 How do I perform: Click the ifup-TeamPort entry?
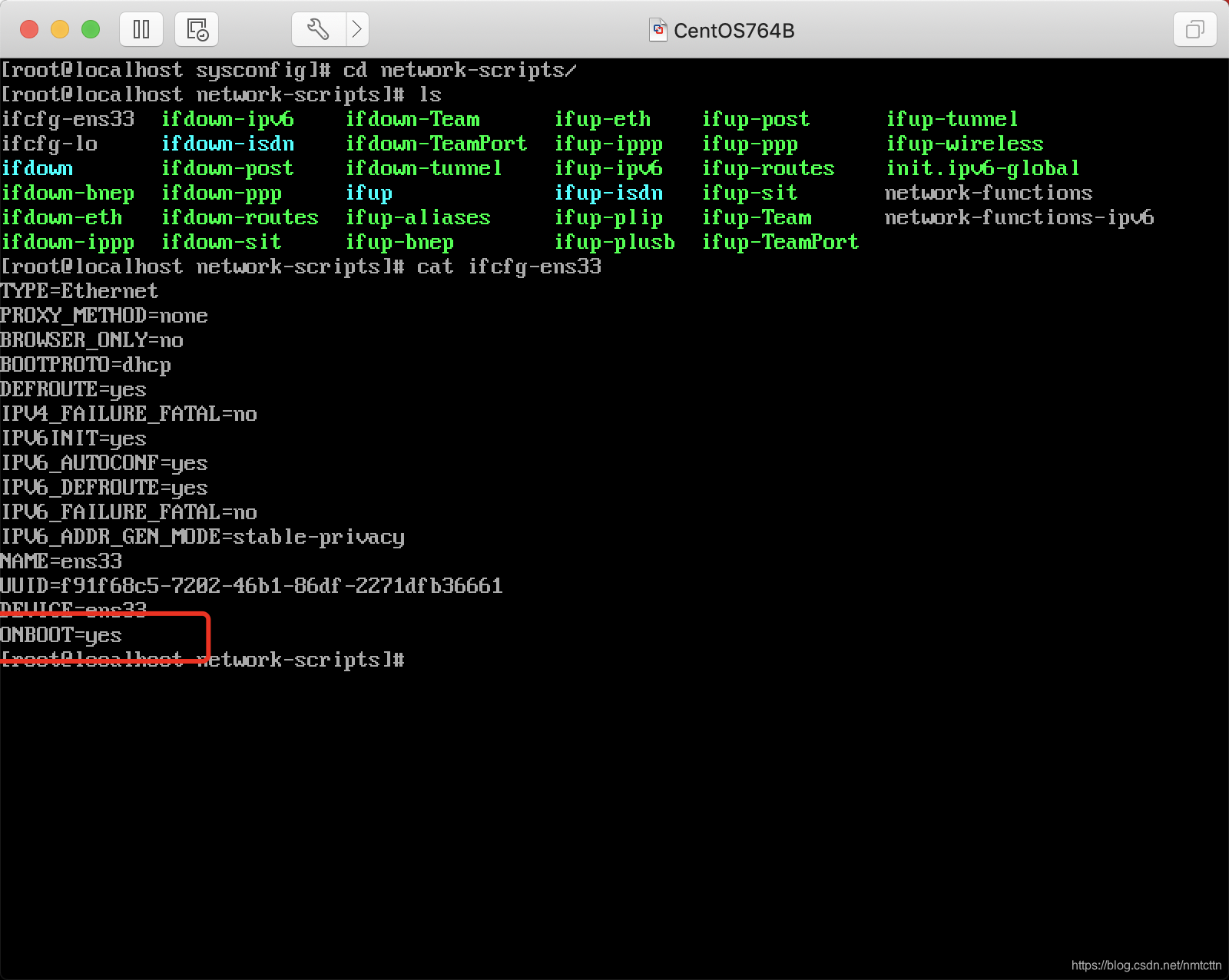[x=780, y=242]
